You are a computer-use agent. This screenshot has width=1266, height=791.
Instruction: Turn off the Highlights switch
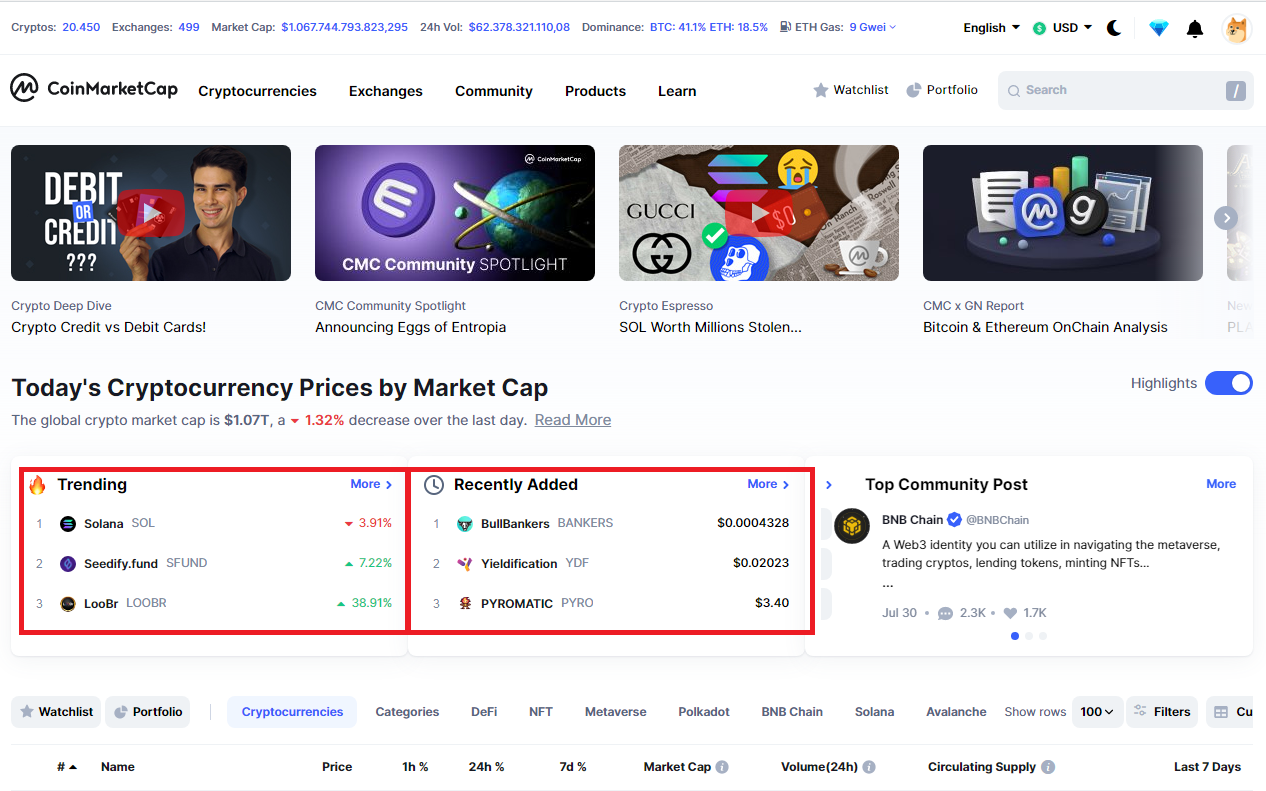pos(1229,383)
